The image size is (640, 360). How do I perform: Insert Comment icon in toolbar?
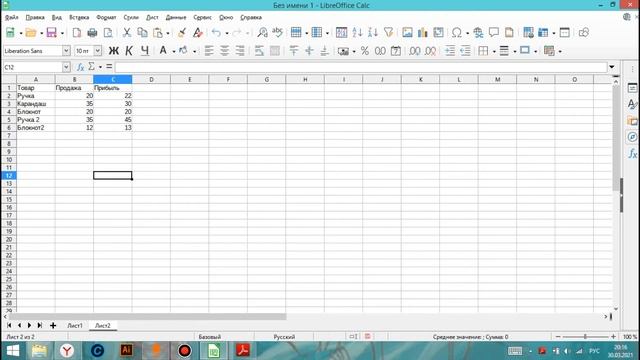click(494, 33)
